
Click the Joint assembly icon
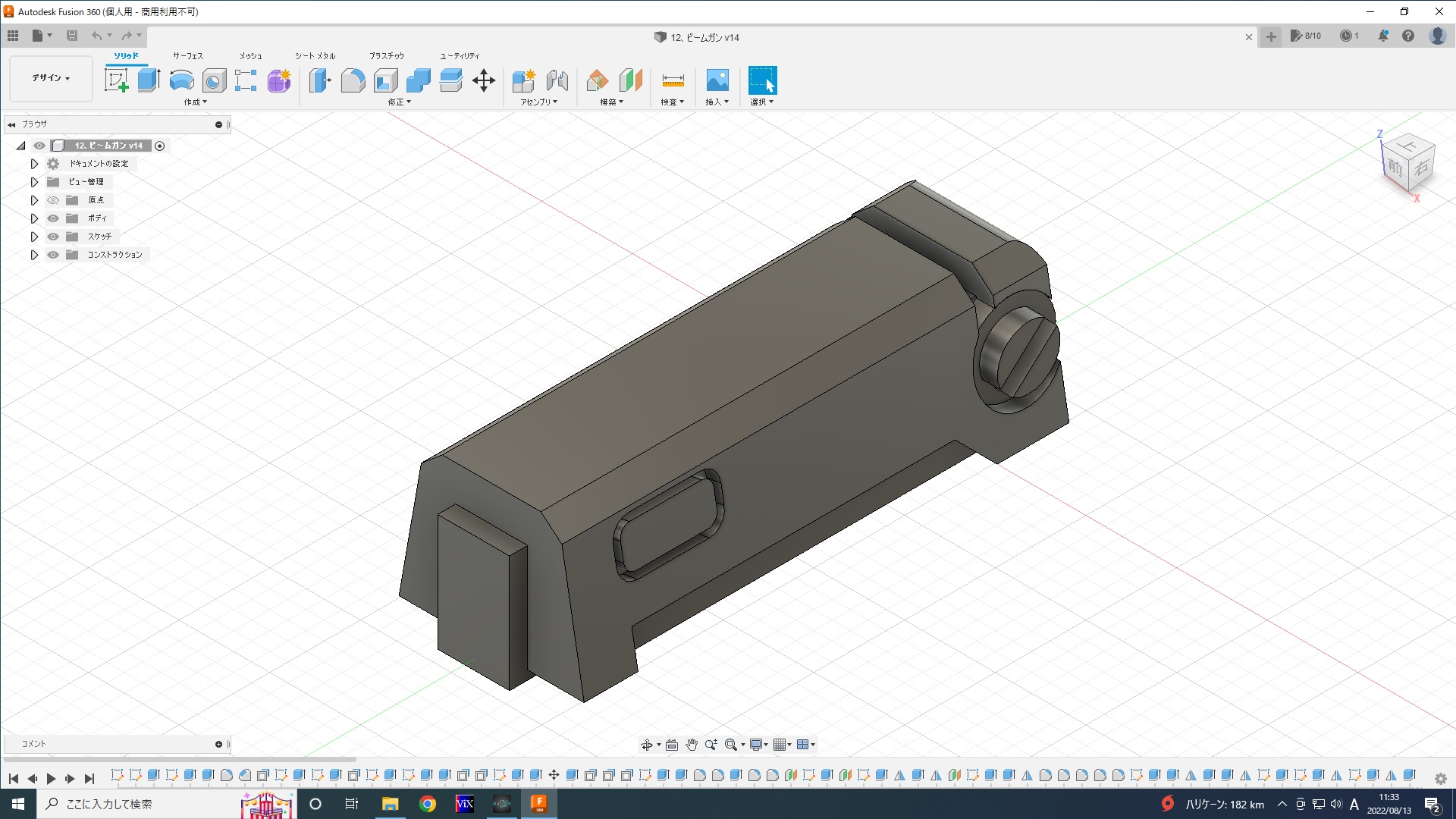click(557, 80)
